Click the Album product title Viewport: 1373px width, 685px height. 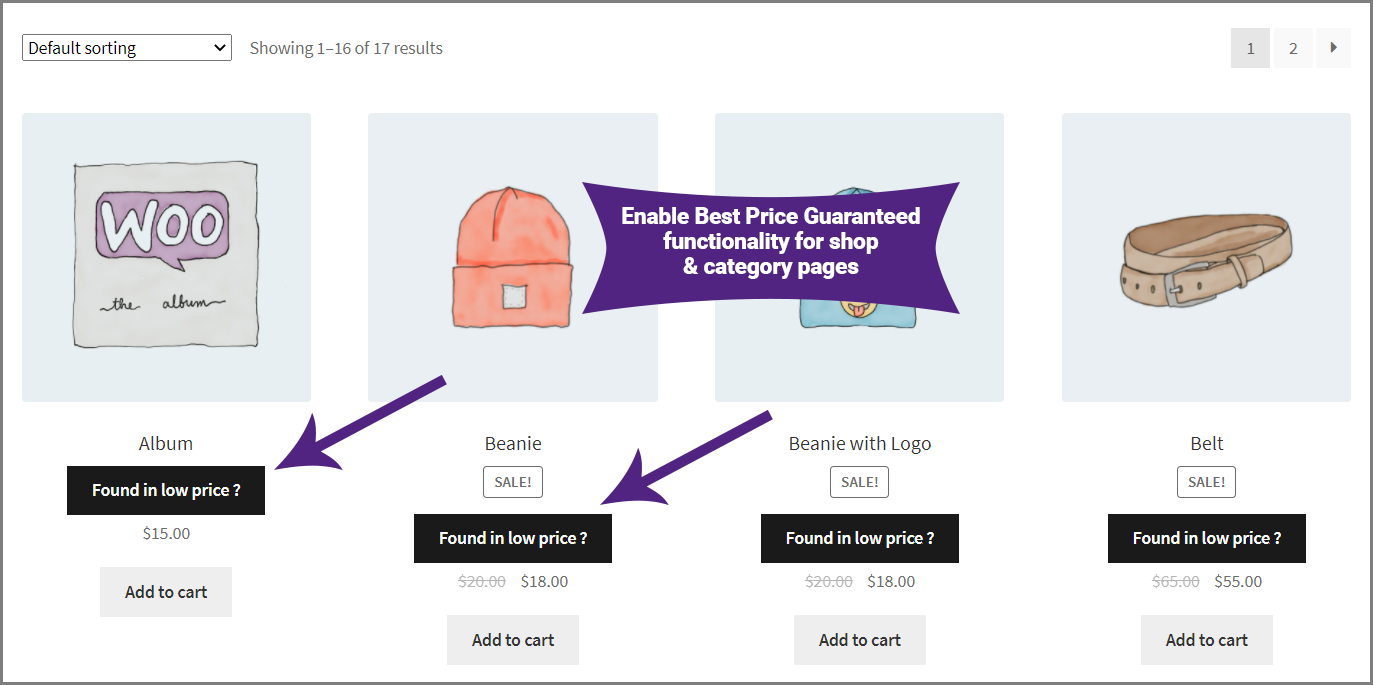pyautogui.click(x=166, y=443)
